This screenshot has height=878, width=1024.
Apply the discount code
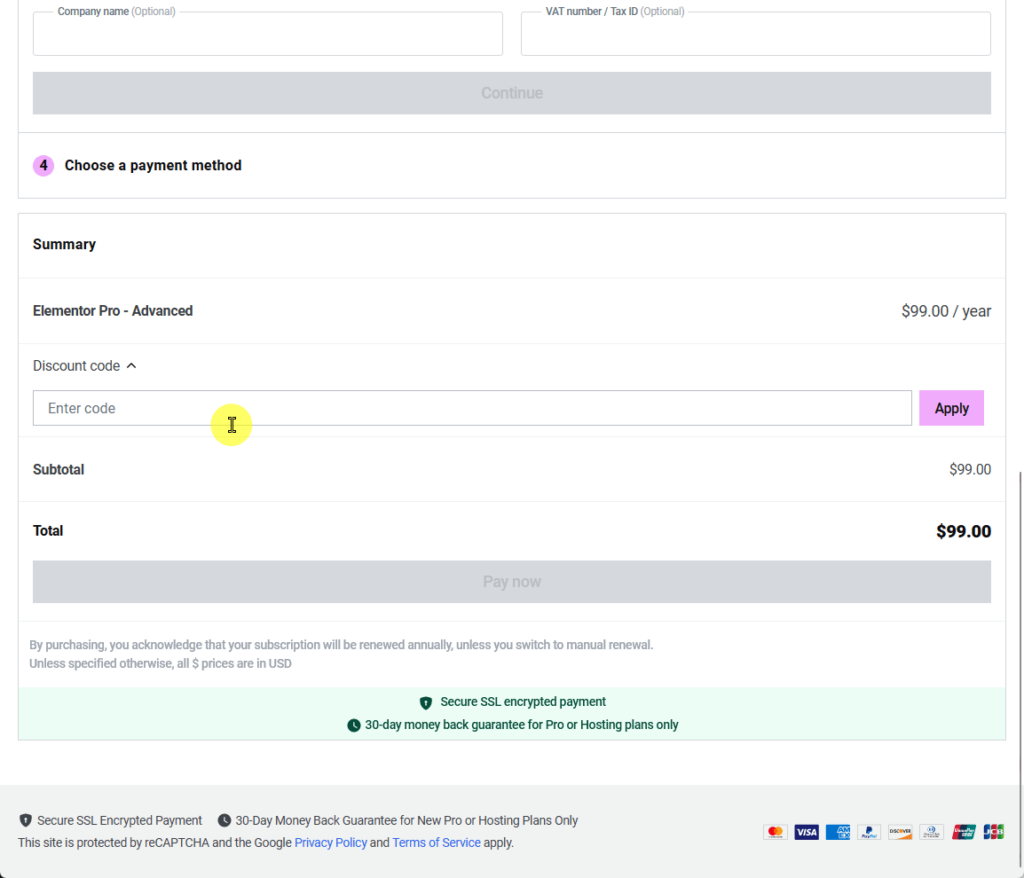click(x=951, y=408)
